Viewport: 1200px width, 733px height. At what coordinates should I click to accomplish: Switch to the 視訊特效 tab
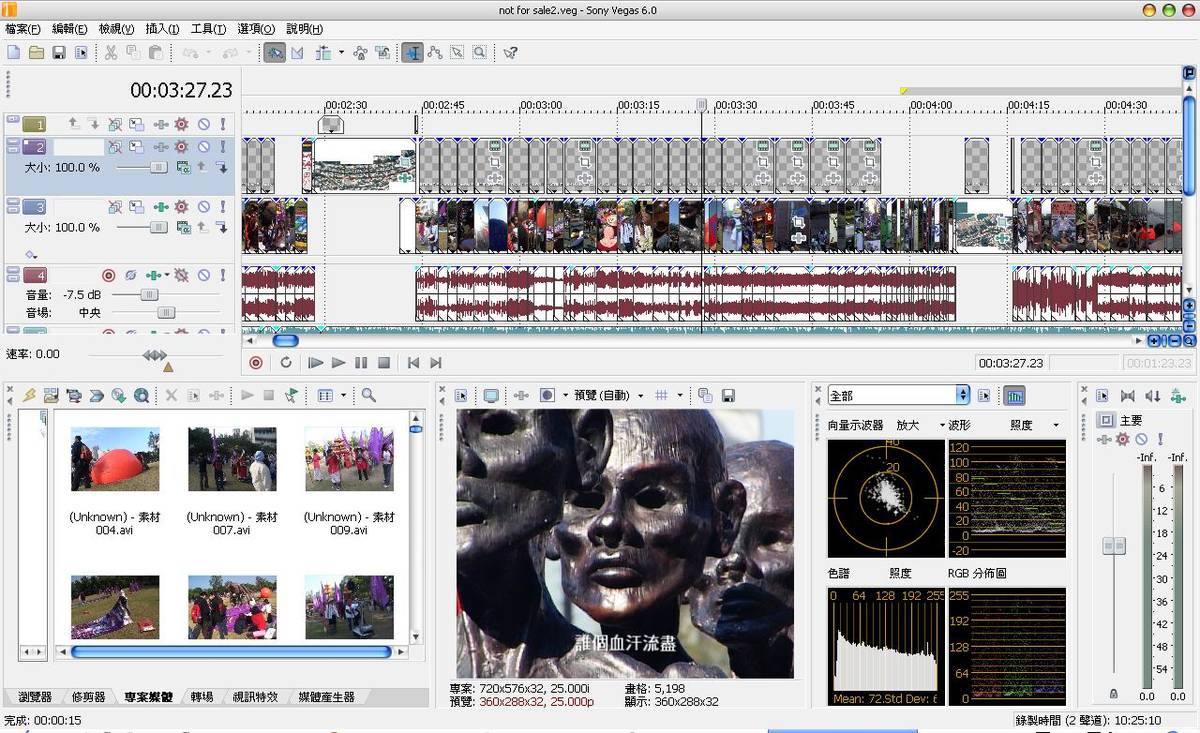(255, 697)
